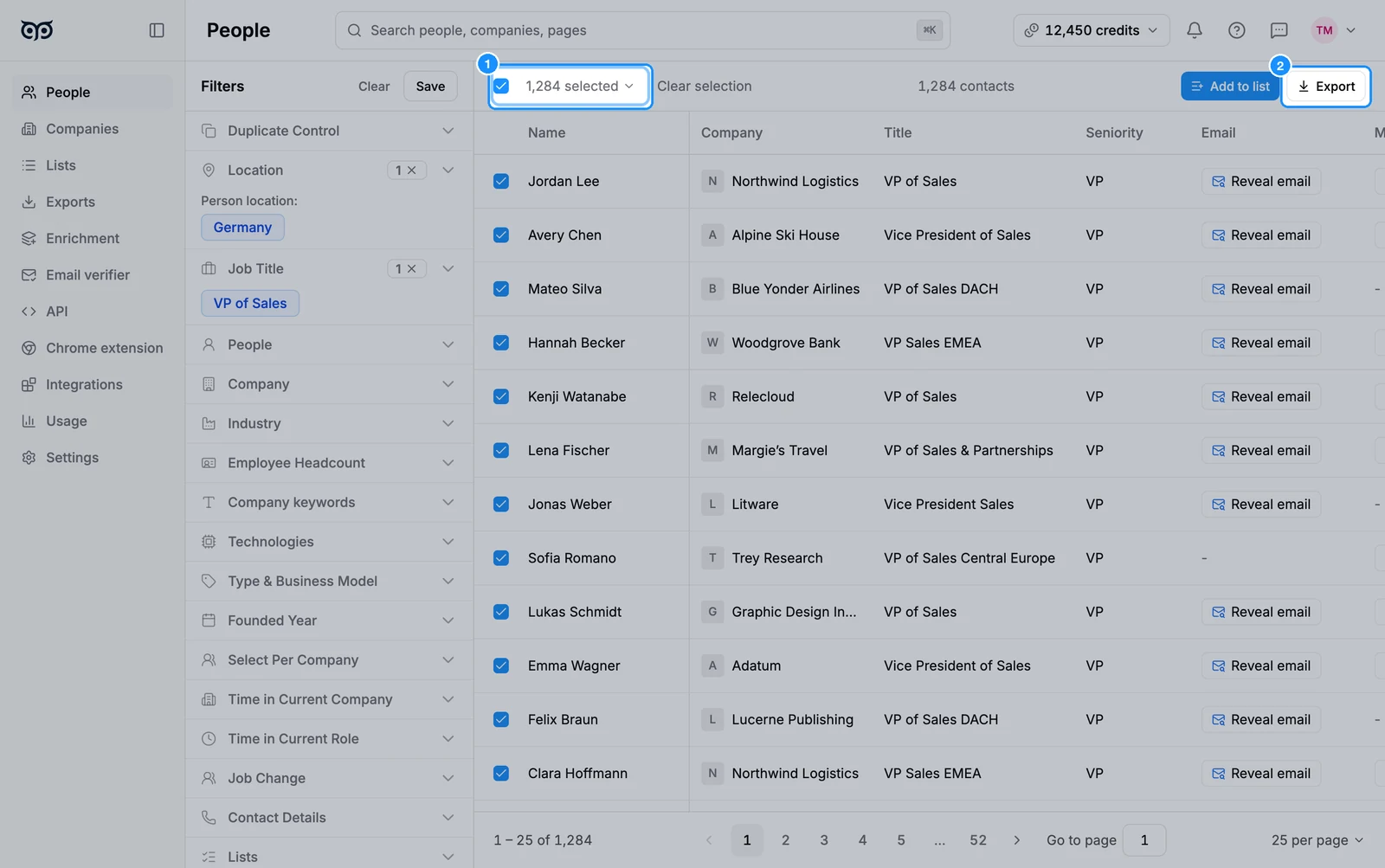Viewport: 1385px width, 868px height.
Task: Click the Litware company initial icon
Action: point(712,504)
